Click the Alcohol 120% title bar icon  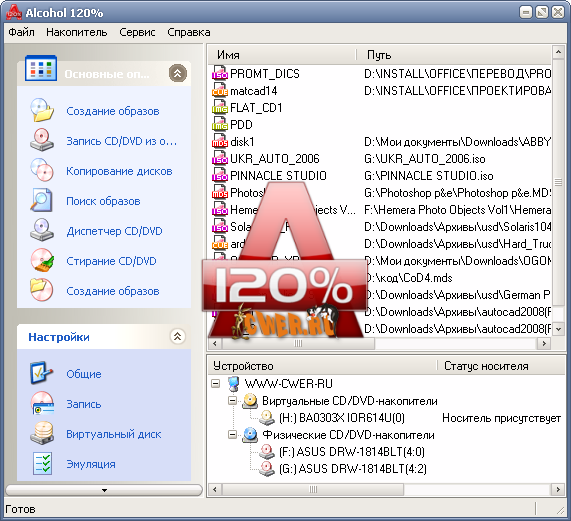[14, 12]
